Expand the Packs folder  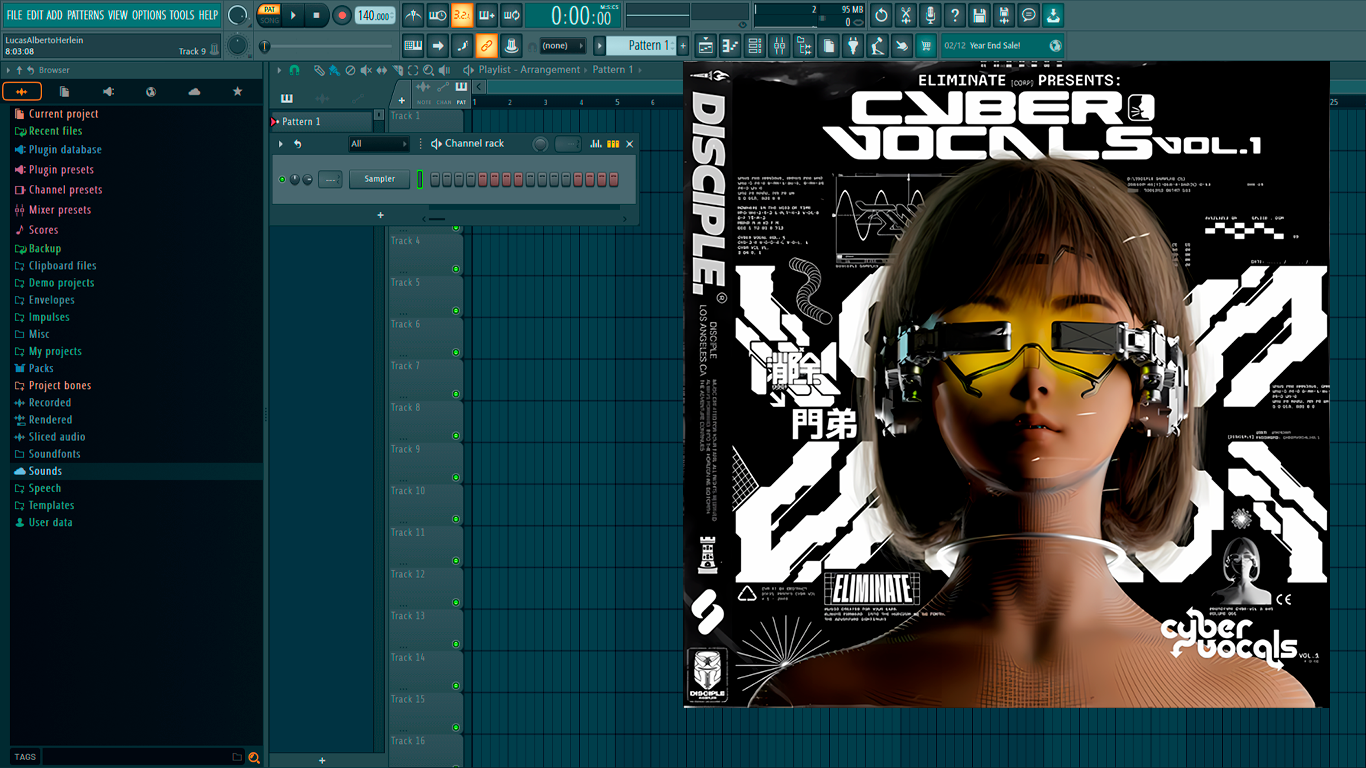coord(41,368)
